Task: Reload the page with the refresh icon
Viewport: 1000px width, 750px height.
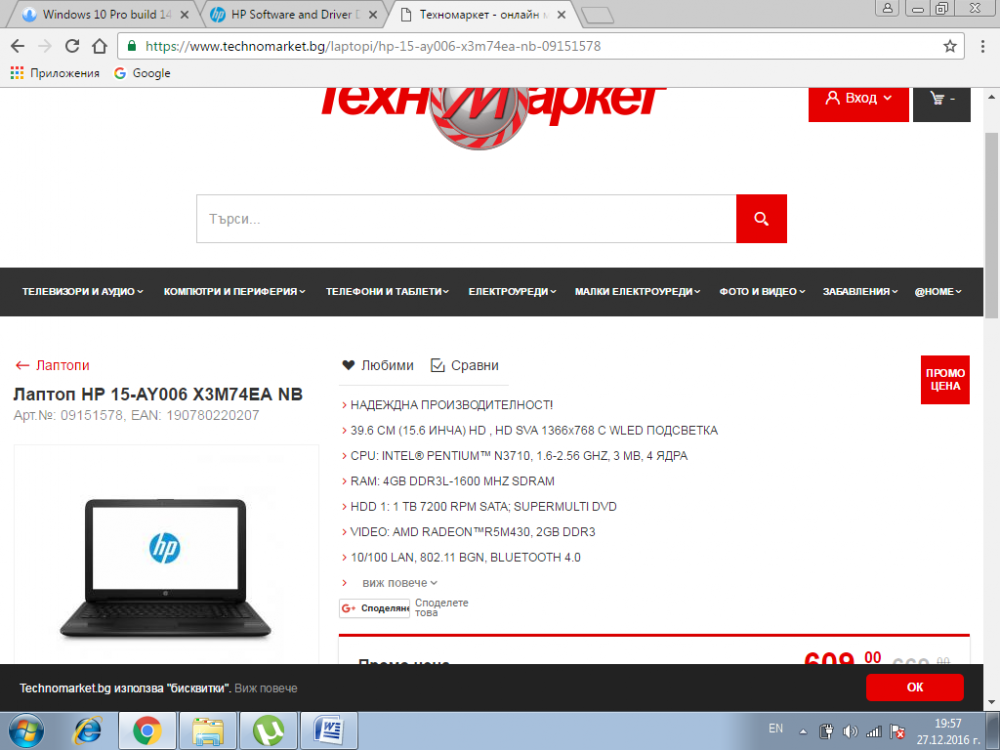Action: [x=72, y=46]
